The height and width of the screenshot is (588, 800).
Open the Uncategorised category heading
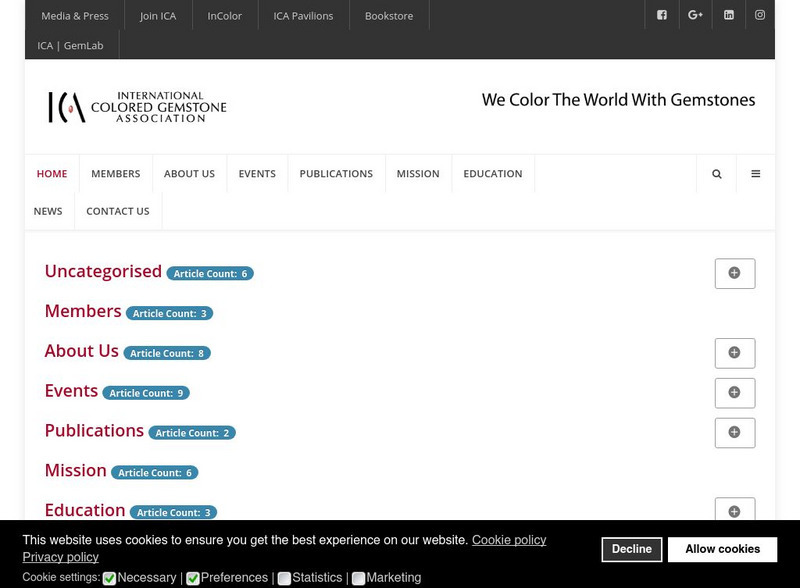[103, 271]
